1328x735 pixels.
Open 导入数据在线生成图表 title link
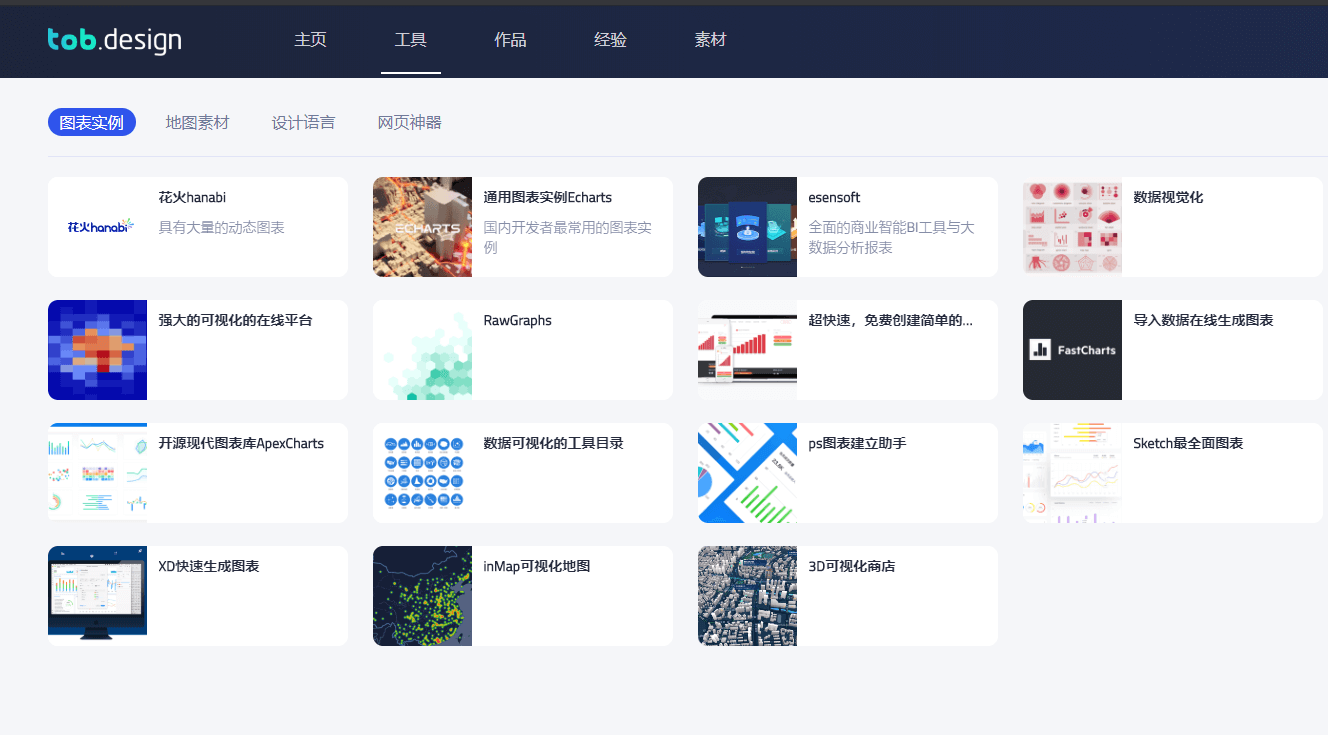click(x=1203, y=320)
